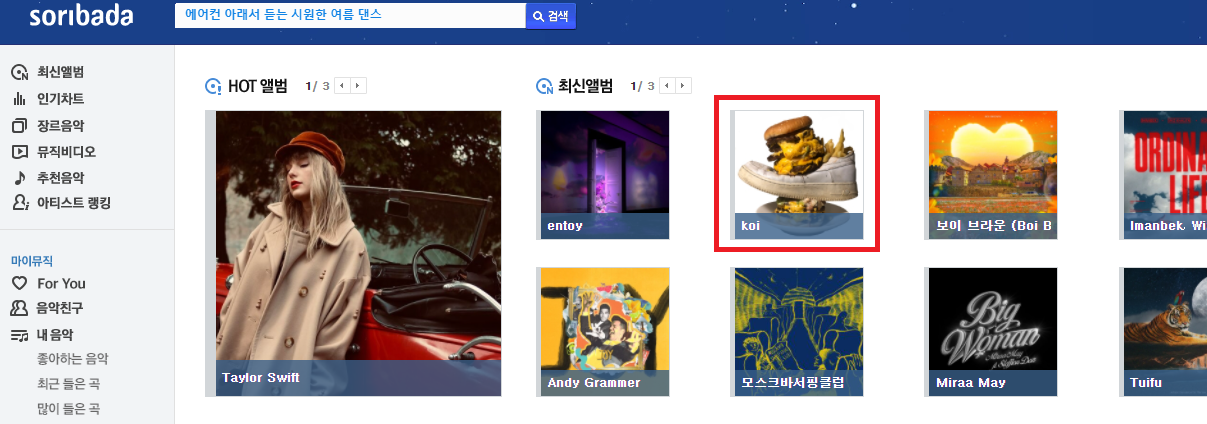Show previous 최신앨범 page arrow
The image size is (1207, 424).
click(667, 86)
